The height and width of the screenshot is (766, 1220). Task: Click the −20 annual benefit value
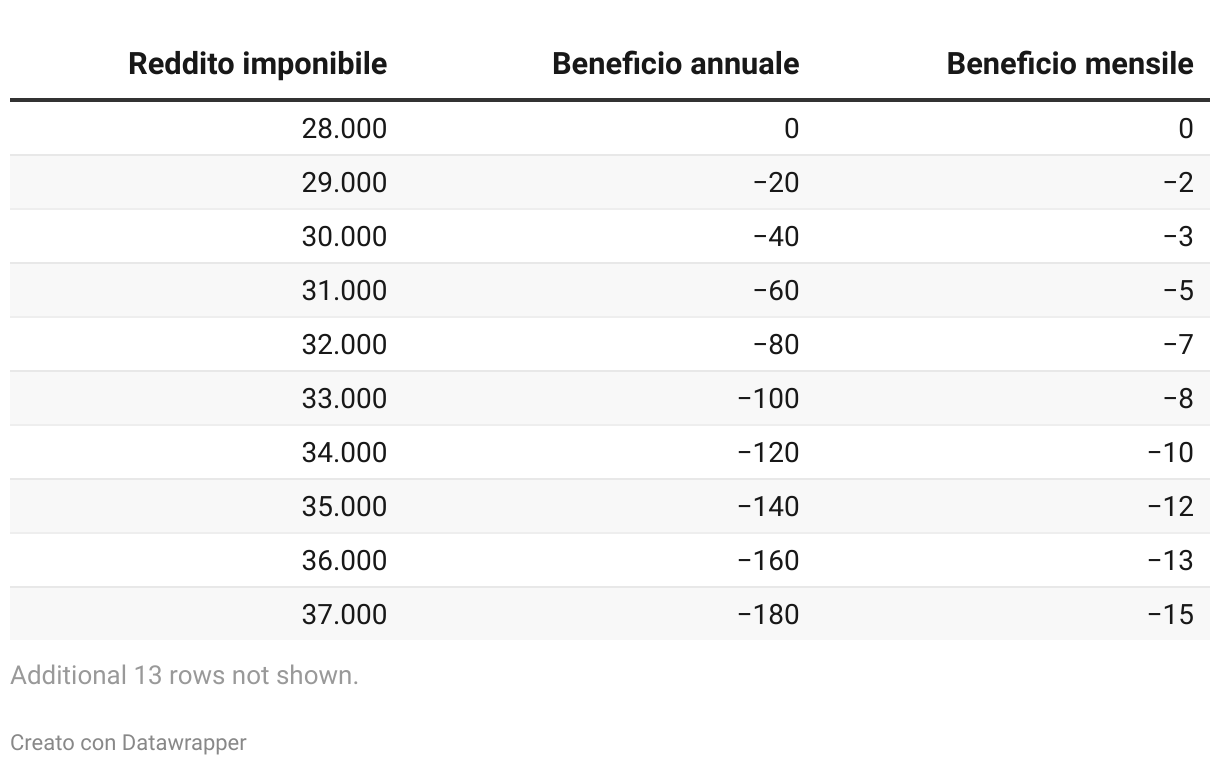pos(776,183)
